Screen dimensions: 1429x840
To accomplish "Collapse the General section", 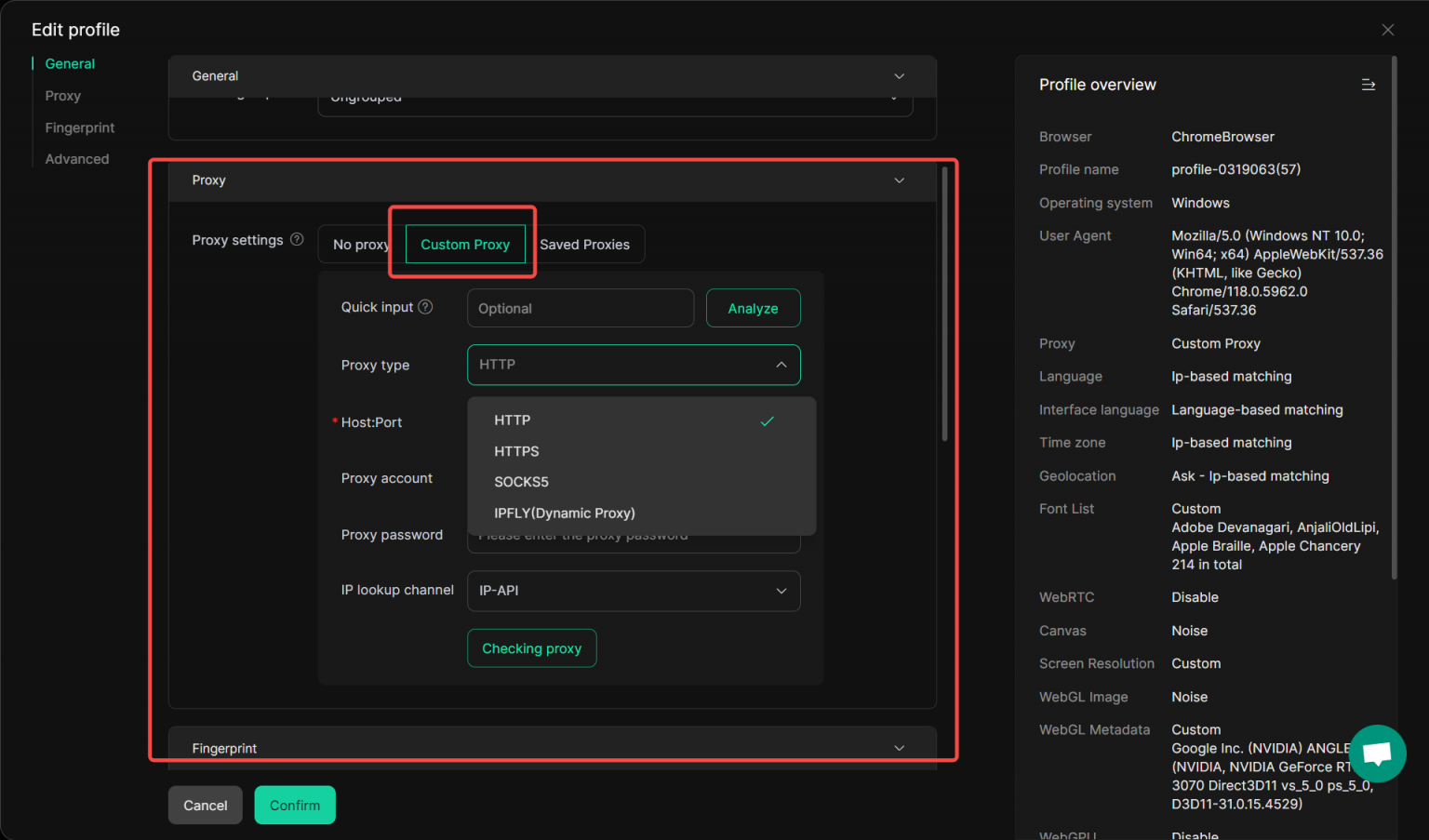I will [x=899, y=75].
